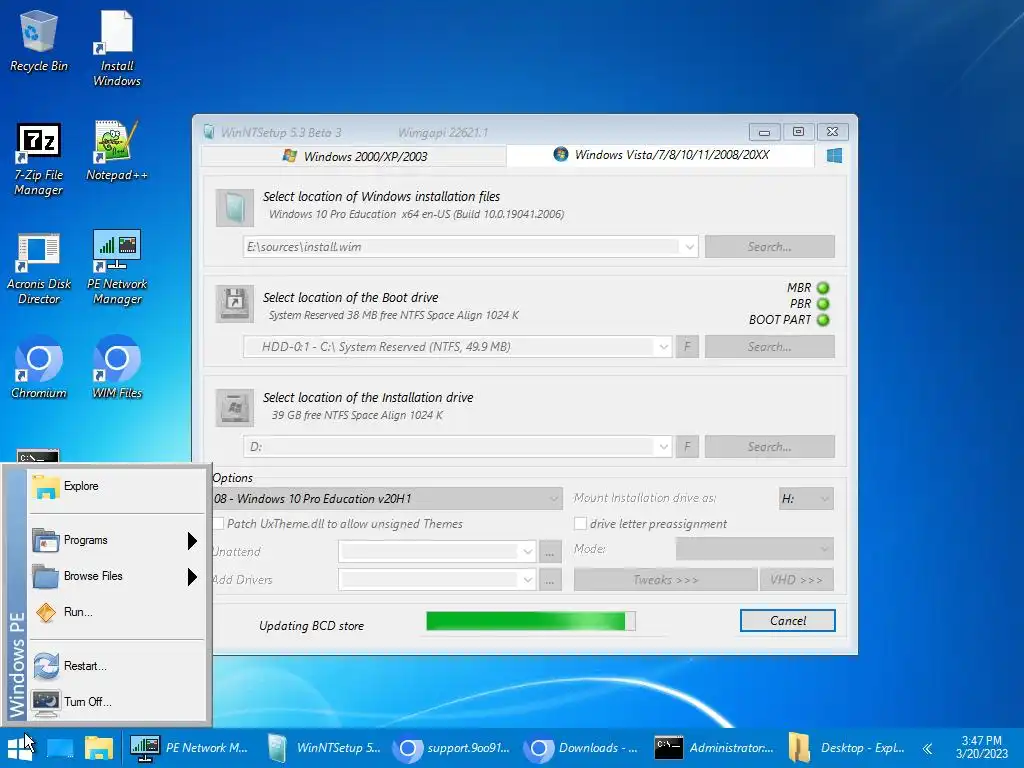Launch Chromium desktop shortcut
This screenshot has width=1024, height=768.
[x=39, y=368]
